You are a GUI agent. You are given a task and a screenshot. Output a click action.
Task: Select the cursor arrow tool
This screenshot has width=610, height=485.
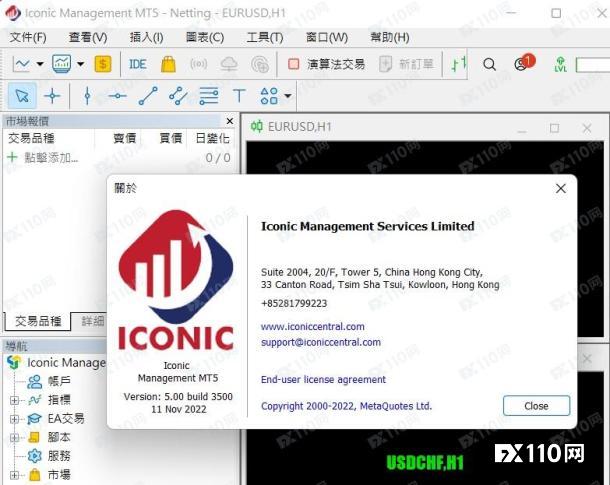click(22, 96)
